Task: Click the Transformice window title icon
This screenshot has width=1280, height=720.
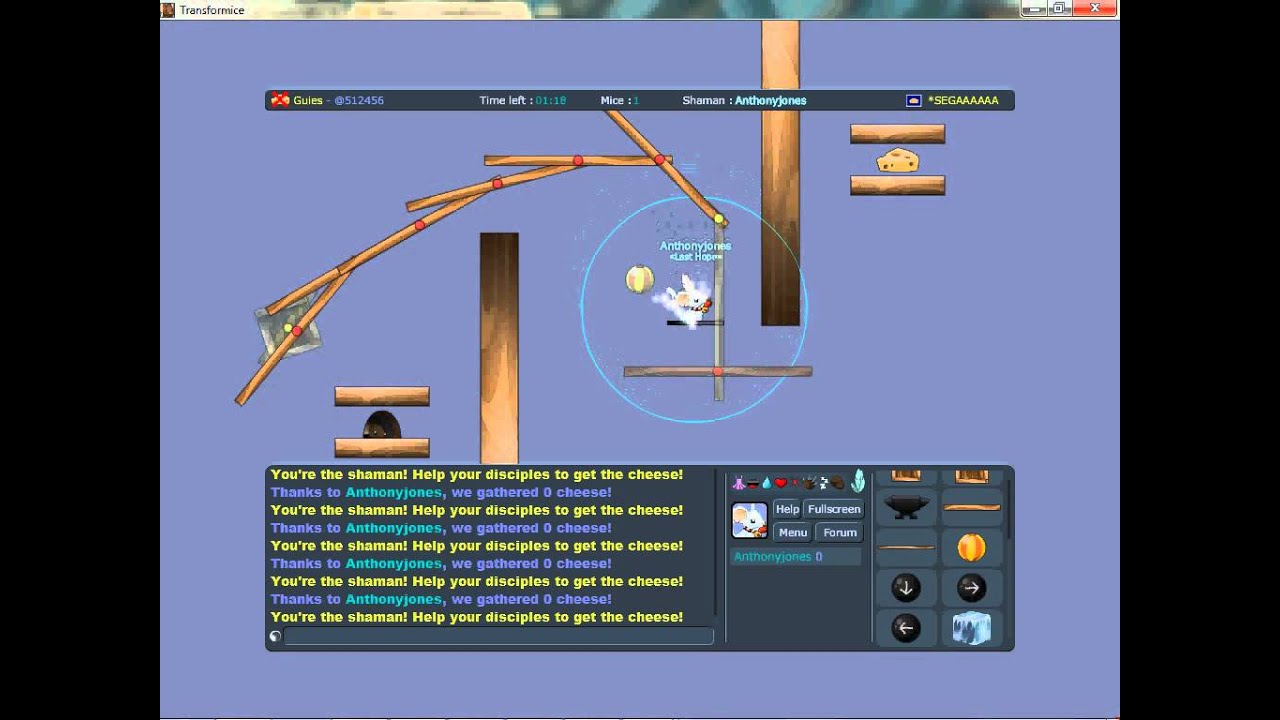Action: click(x=168, y=10)
